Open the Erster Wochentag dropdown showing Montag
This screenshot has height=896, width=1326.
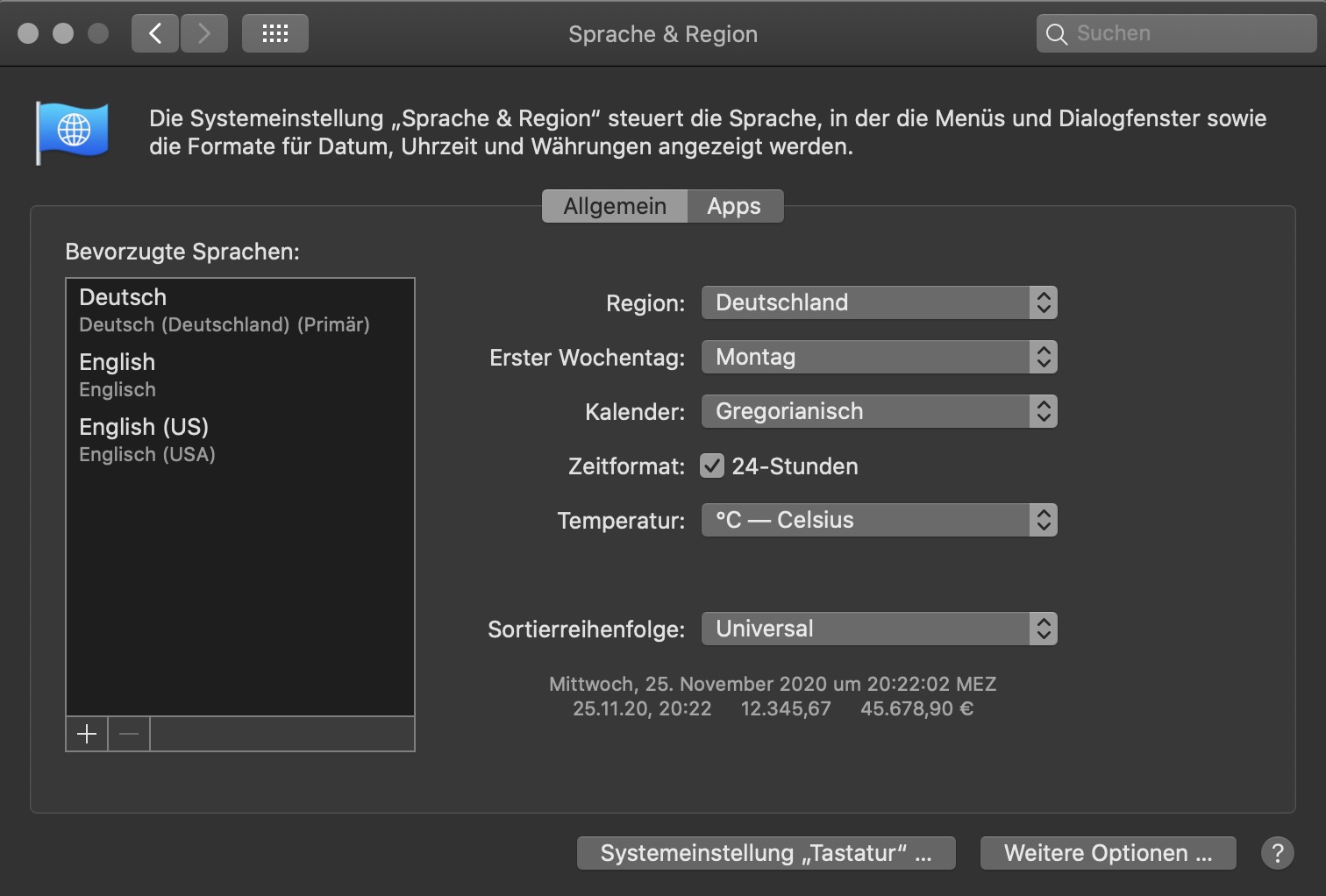click(880, 357)
